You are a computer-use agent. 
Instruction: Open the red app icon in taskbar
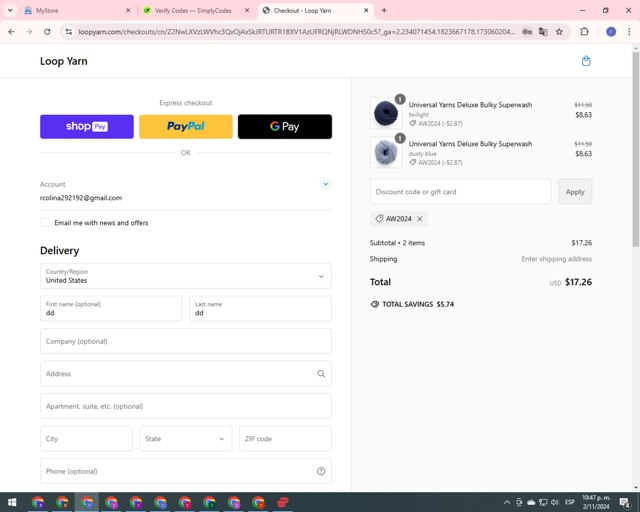[283, 502]
